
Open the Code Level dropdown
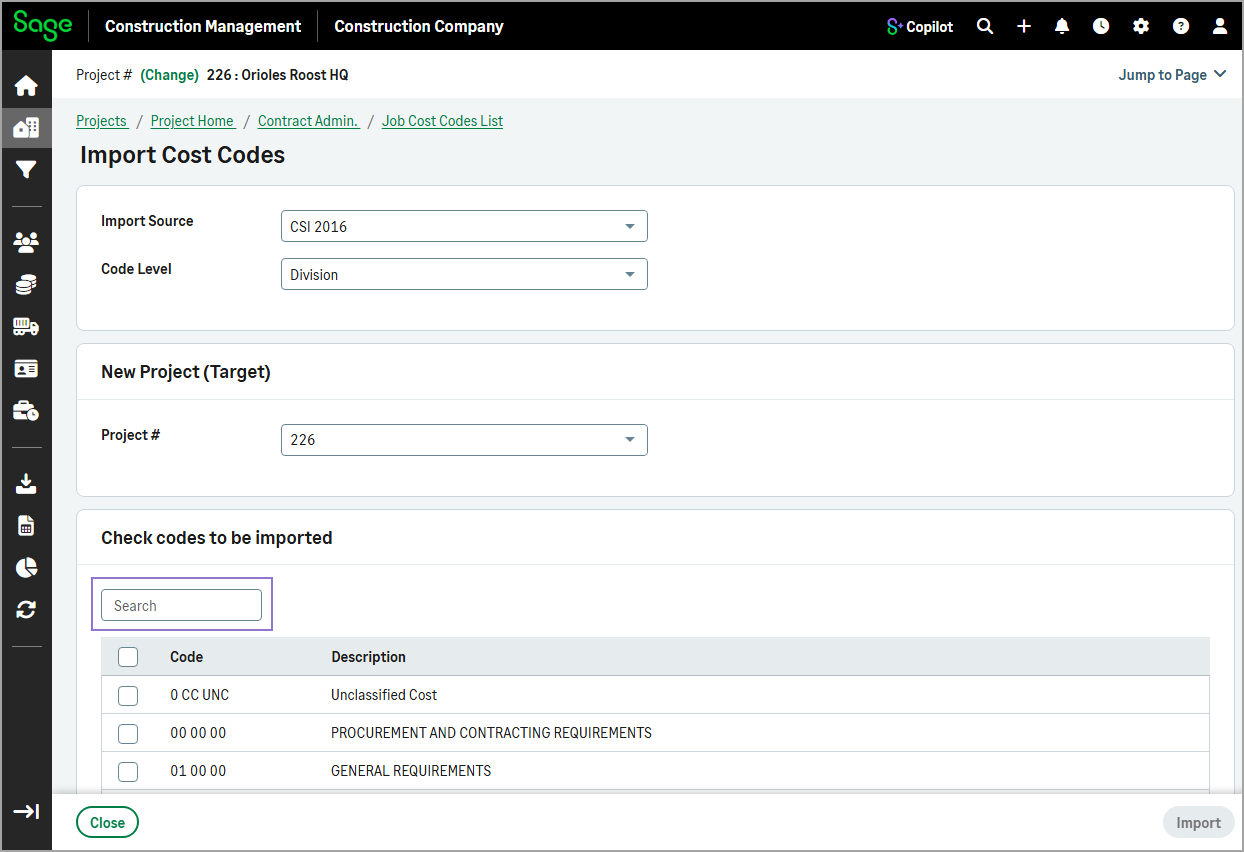(464, 274)
